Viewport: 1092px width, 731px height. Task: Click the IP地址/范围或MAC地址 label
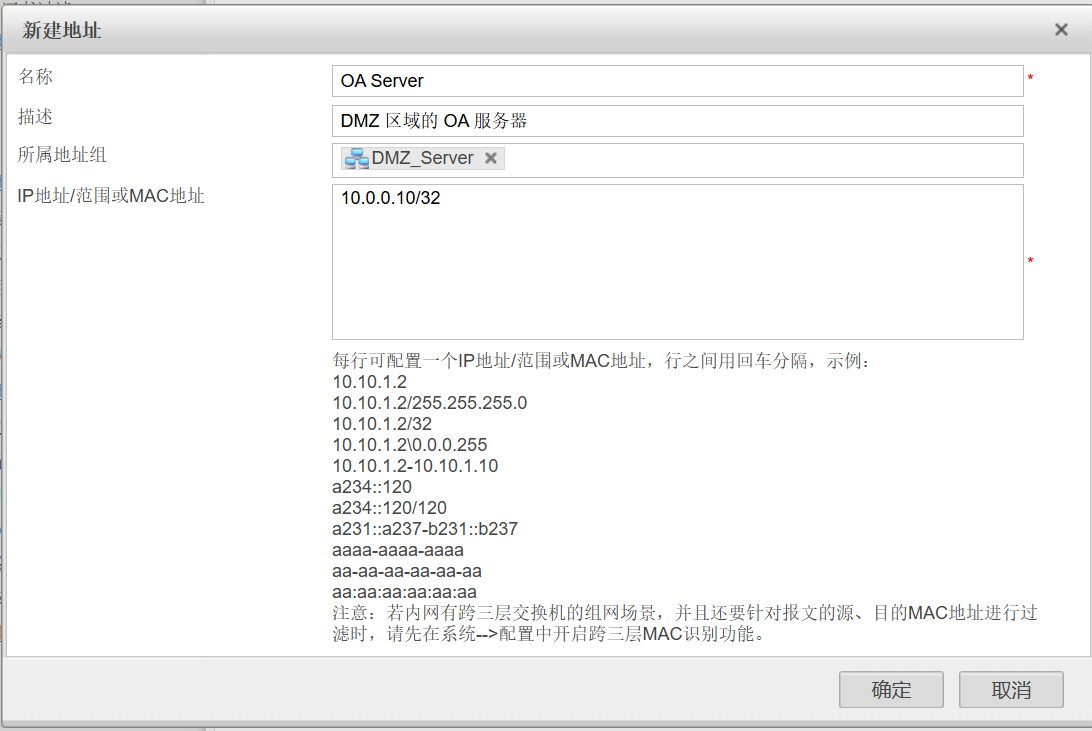[x=111, y=196]
